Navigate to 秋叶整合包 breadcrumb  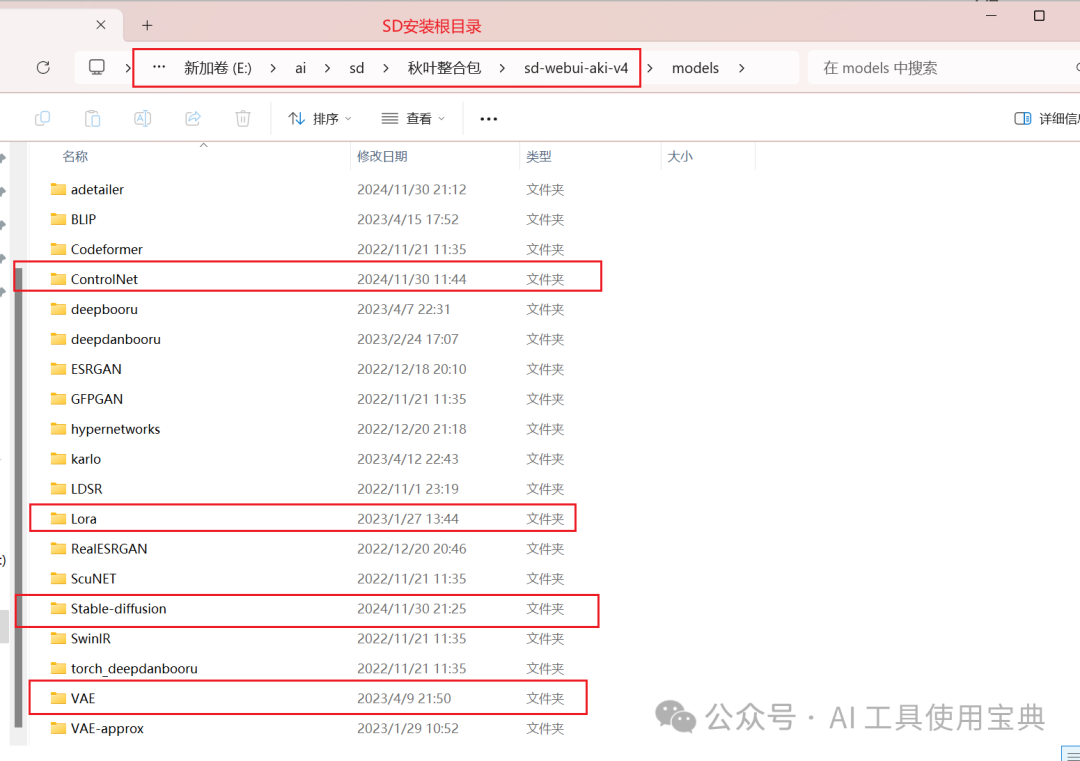point(444,67)
